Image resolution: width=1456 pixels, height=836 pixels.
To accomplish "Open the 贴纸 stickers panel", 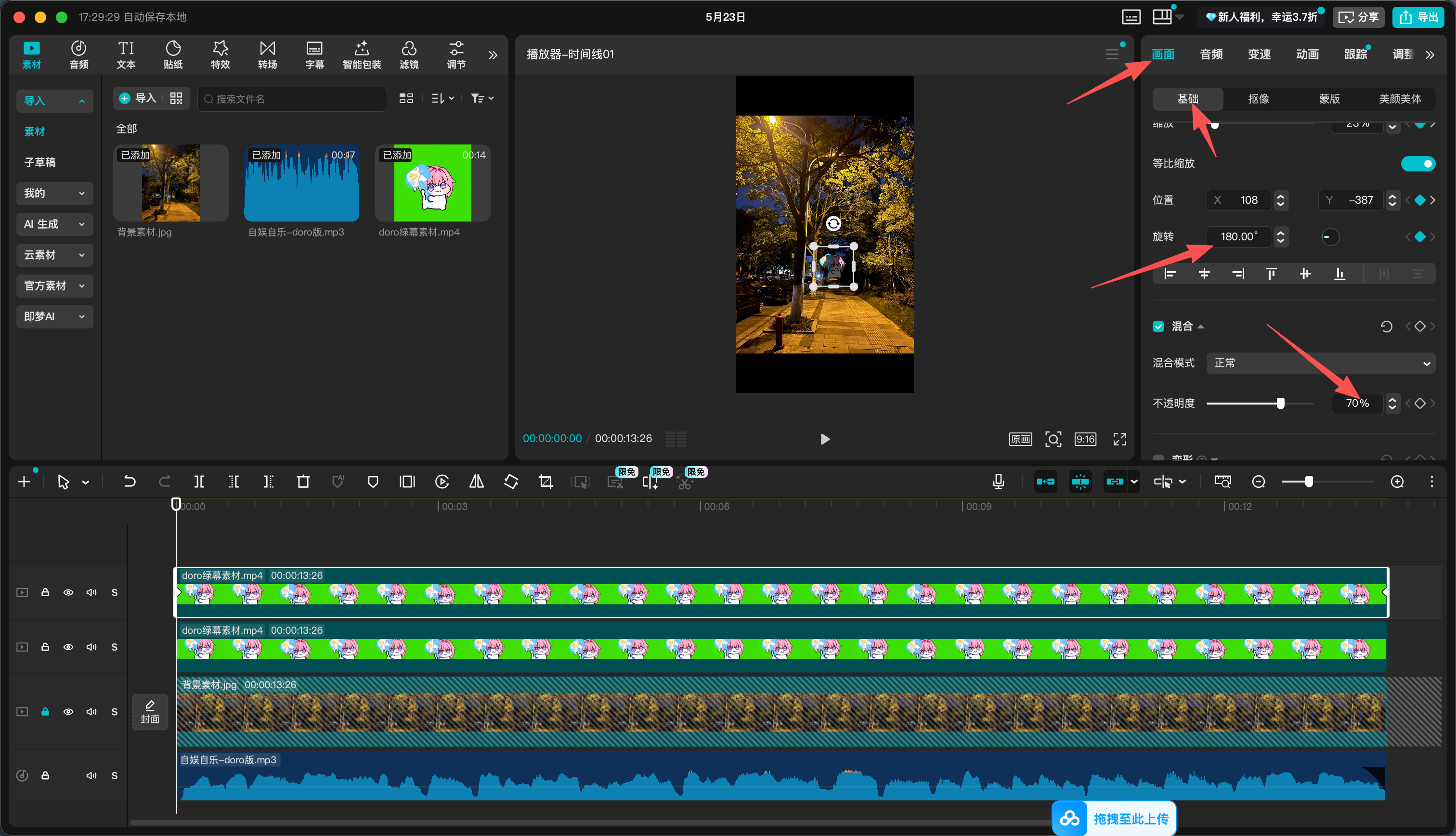I will (173, 55).
